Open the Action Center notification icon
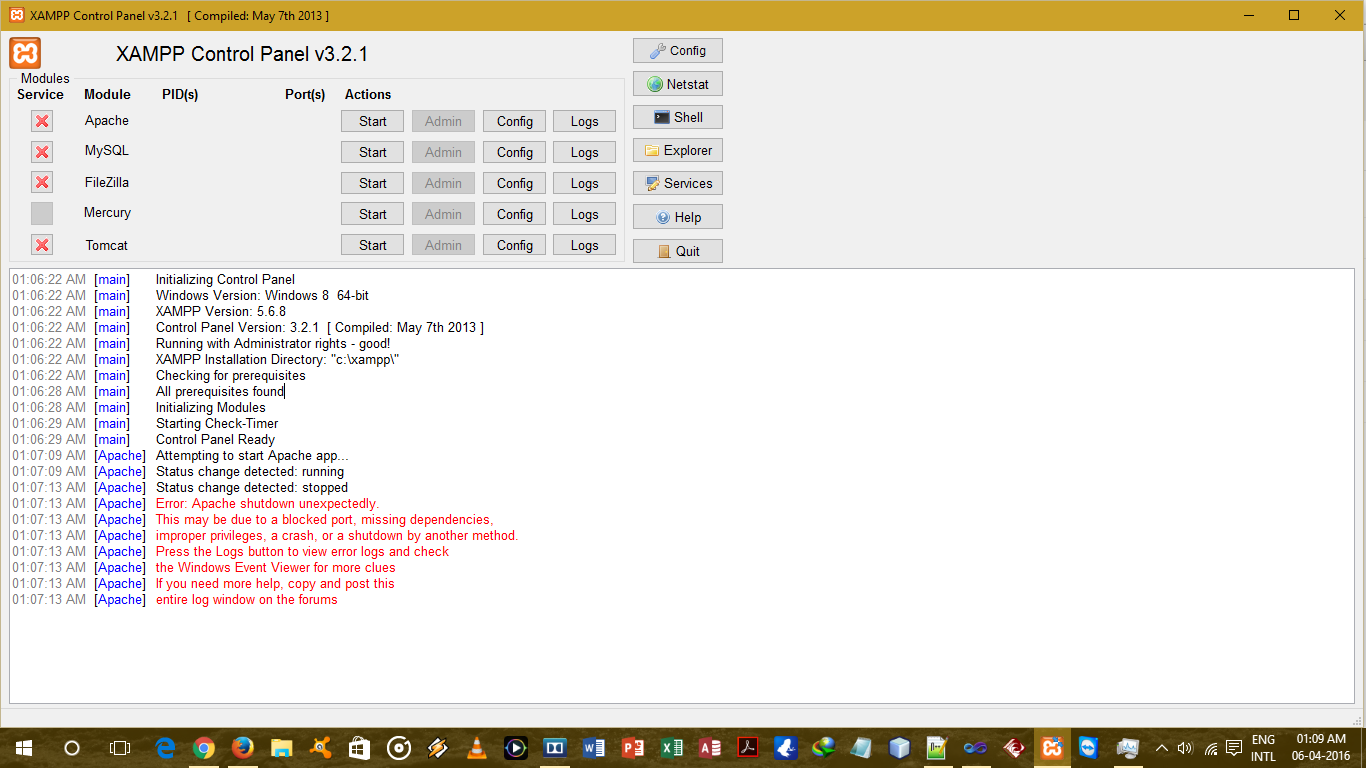The image size is (1366, 768). click(x=1235, y=748)
